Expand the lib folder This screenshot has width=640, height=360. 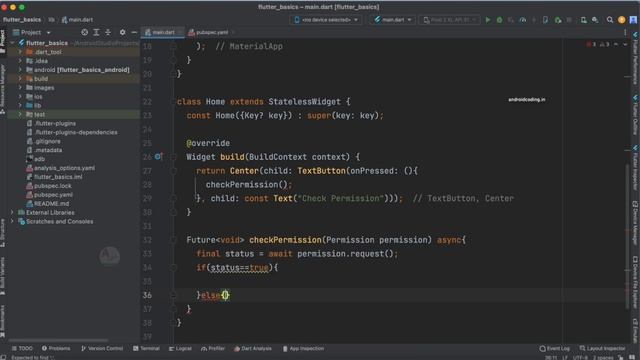[20, 105]
